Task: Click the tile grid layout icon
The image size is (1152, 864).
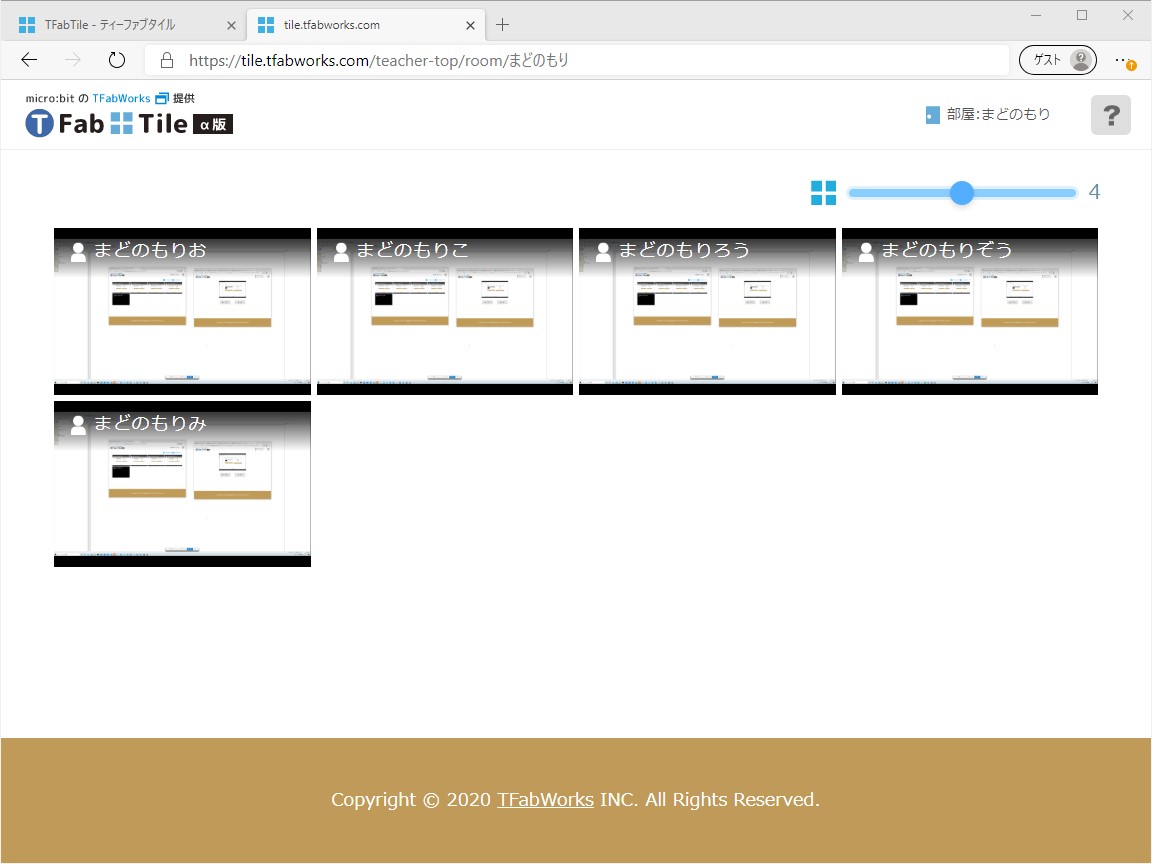Action: click(x=823, y=193)
